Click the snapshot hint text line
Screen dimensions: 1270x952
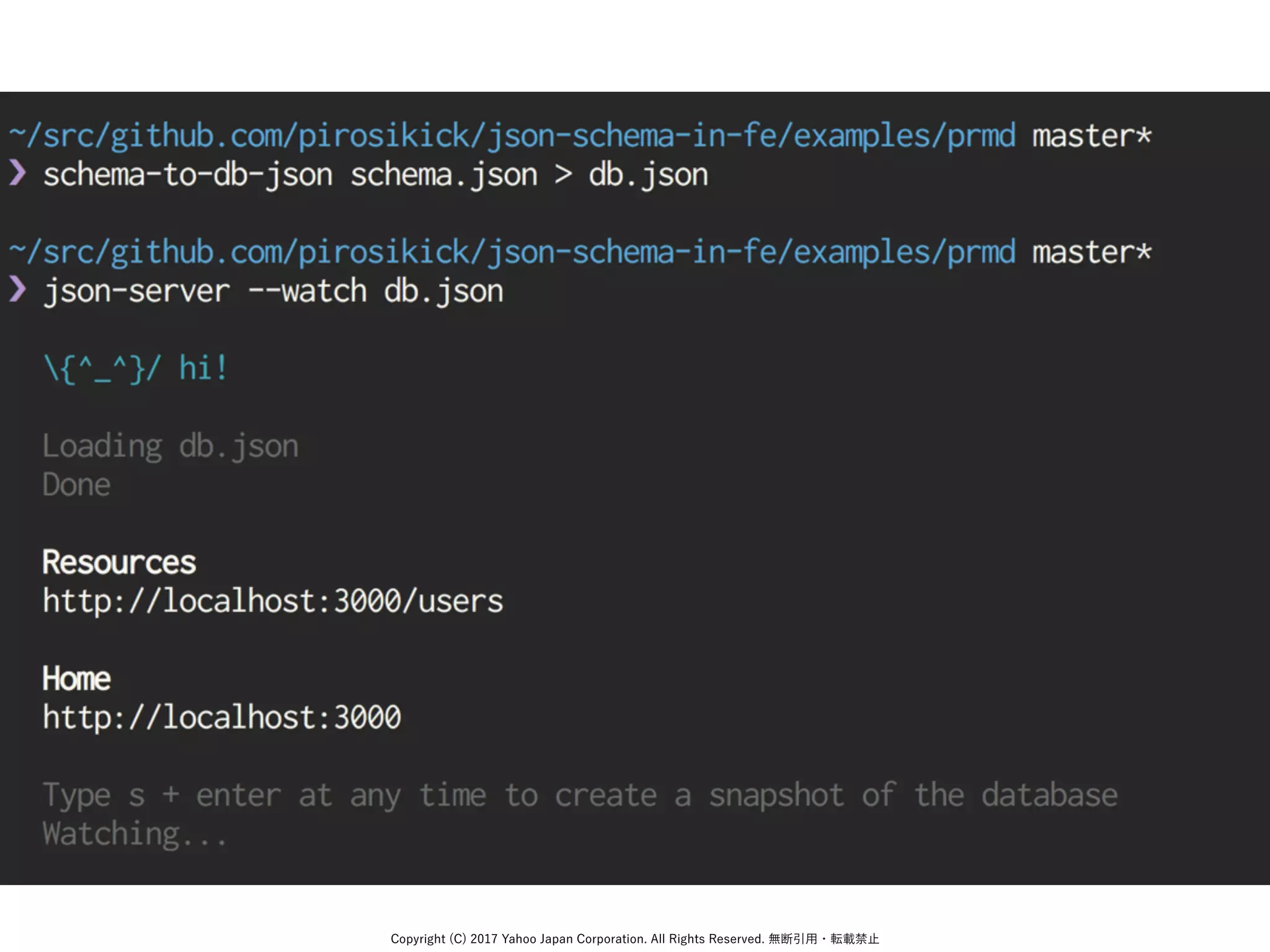(x=580, y=795)
